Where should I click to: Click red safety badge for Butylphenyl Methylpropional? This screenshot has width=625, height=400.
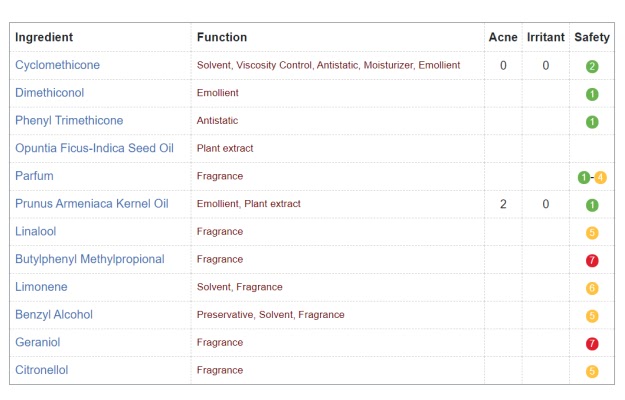click(592, 260)
